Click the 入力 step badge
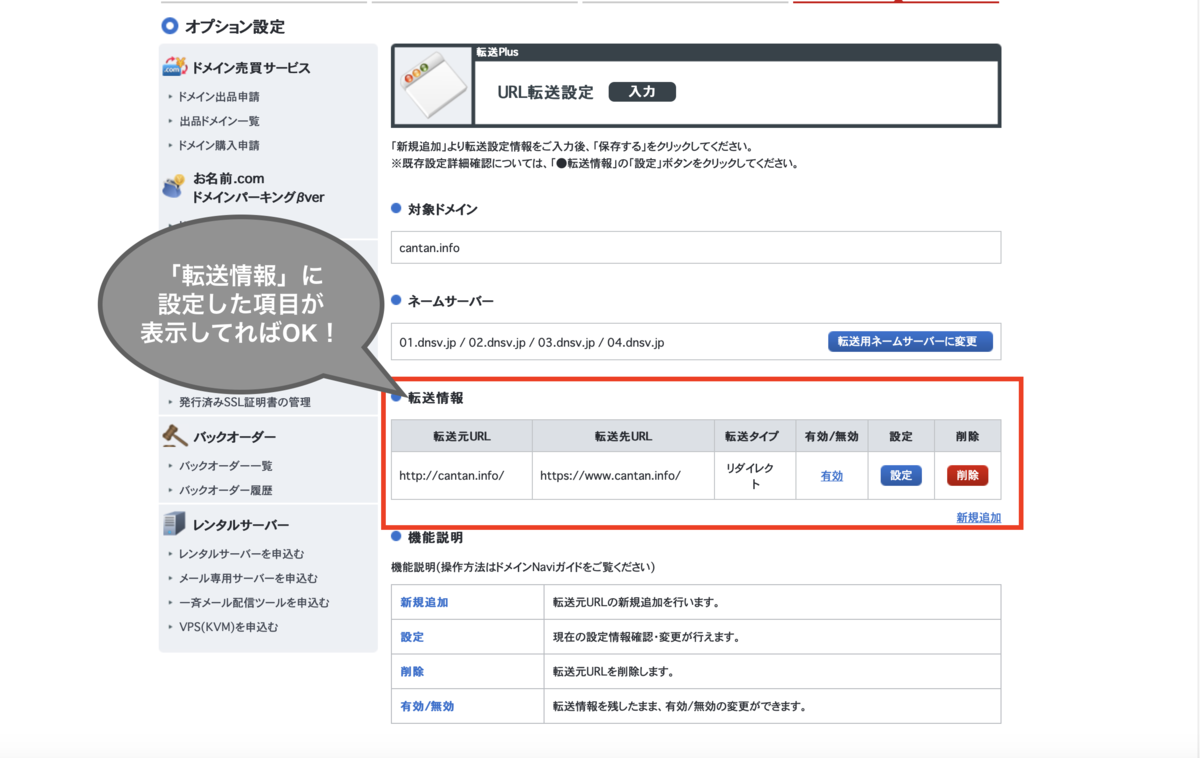The width and height of the screenshot is (1200, 758). (x=642, y=92)
